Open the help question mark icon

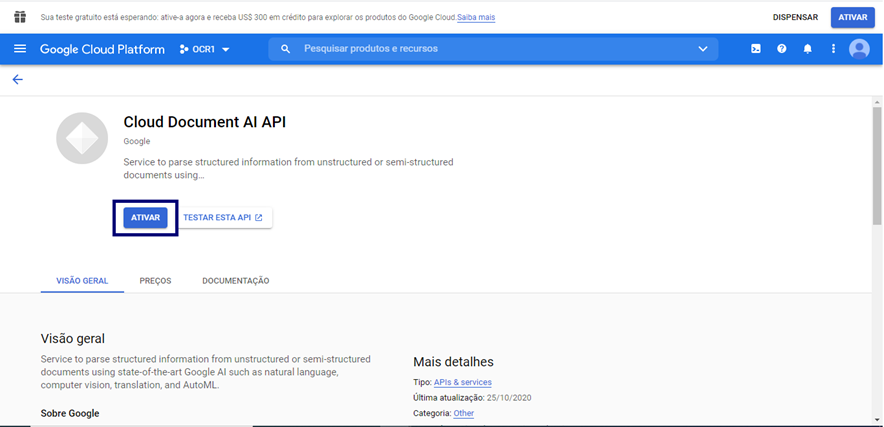tap(781, 49)
